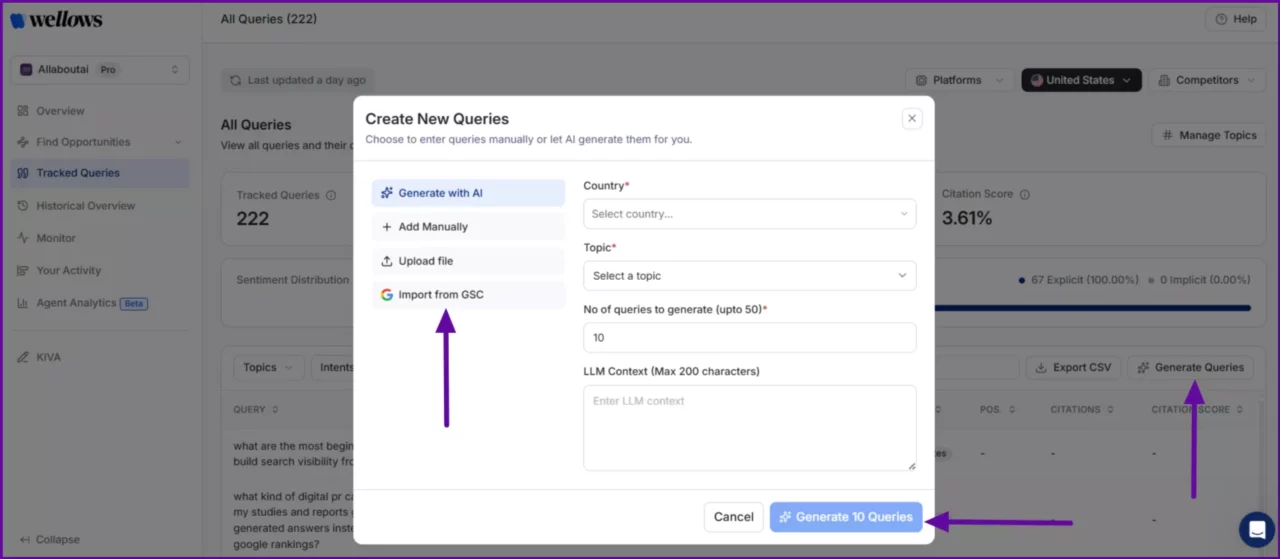The height and width of the screenshot is (559, 1280).
Task: Open the Select a topic dropdown
Action: tap(749, 276)
